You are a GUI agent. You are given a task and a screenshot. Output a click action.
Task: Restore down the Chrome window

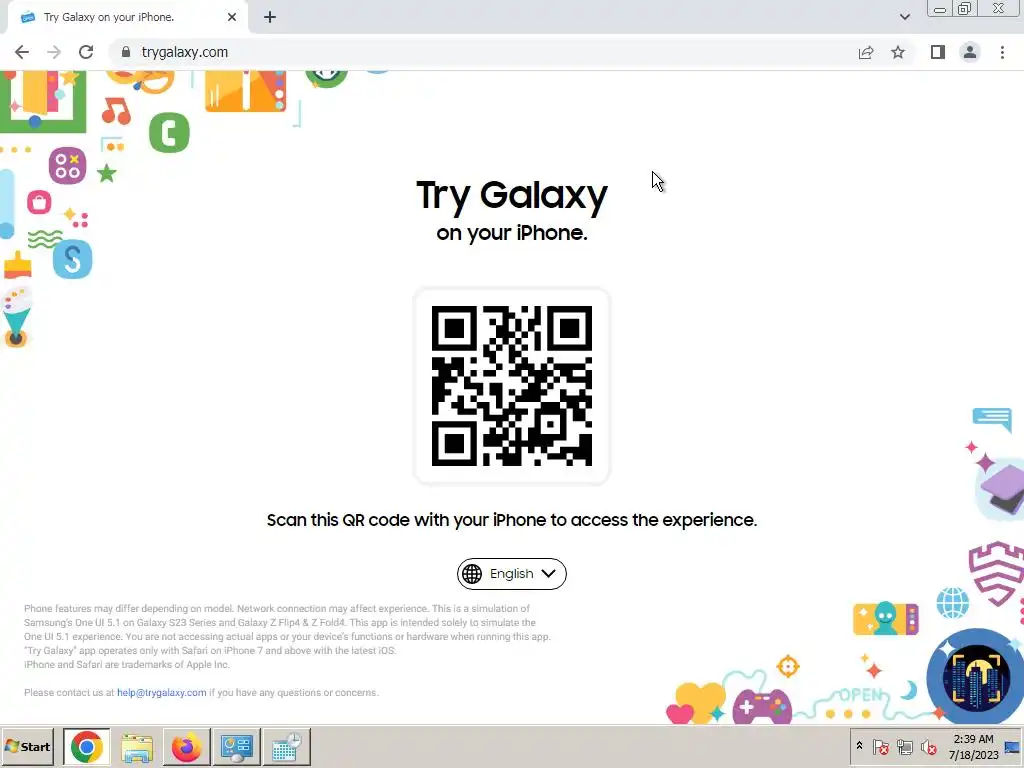pos(965,8)
